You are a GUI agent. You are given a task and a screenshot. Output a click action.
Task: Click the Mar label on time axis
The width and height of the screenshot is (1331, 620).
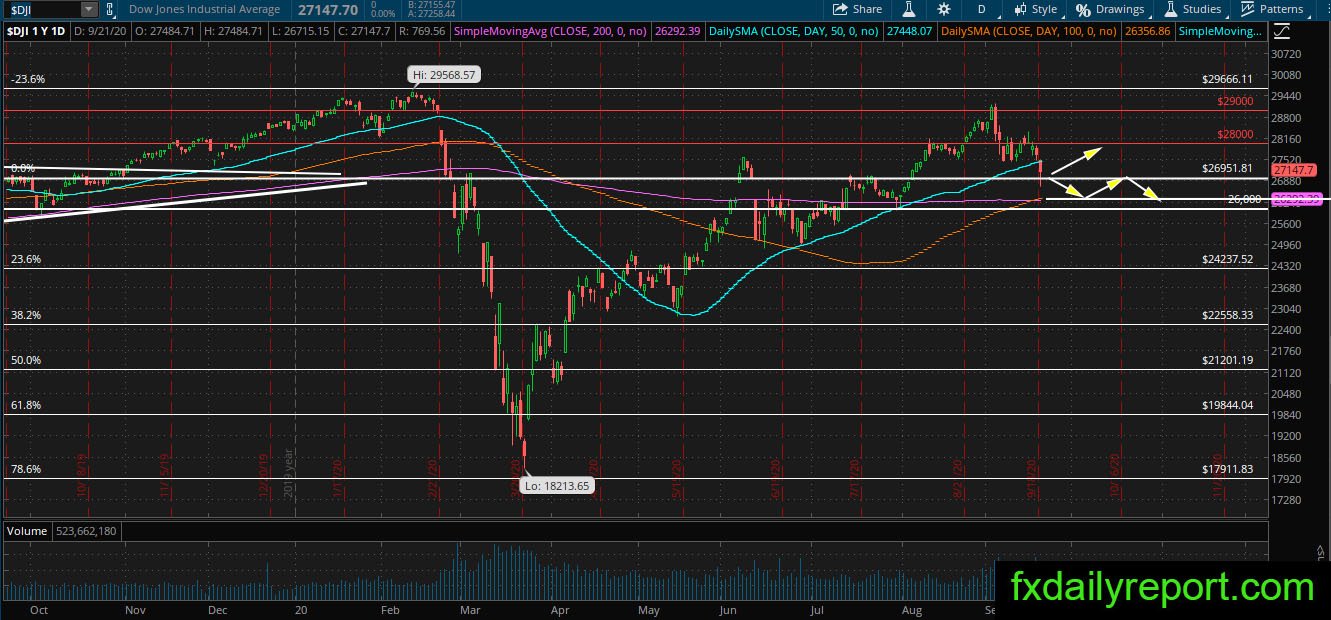click(x=470, y=608)
